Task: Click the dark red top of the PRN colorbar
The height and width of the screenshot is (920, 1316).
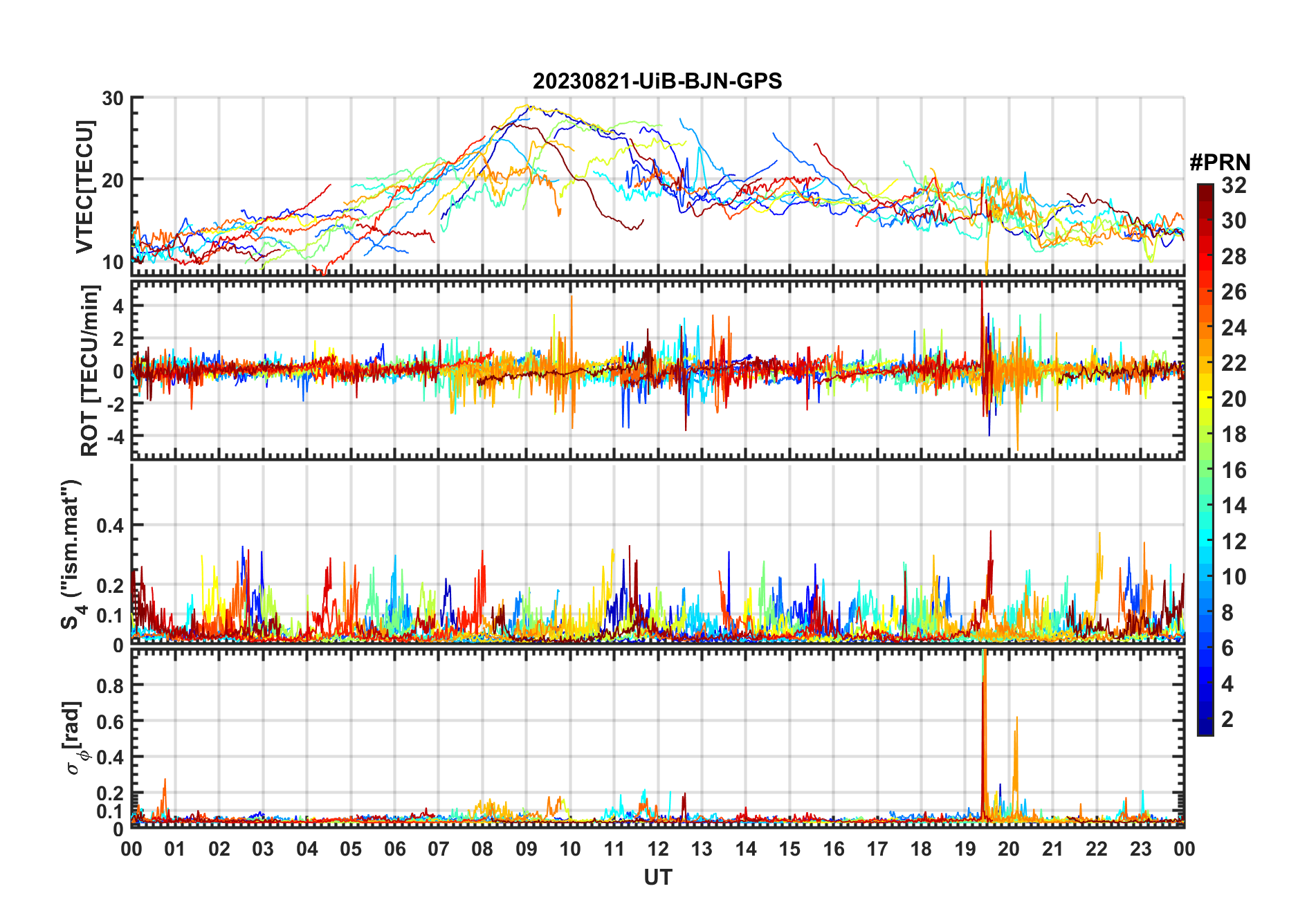Action: [x=1205, y=190]
